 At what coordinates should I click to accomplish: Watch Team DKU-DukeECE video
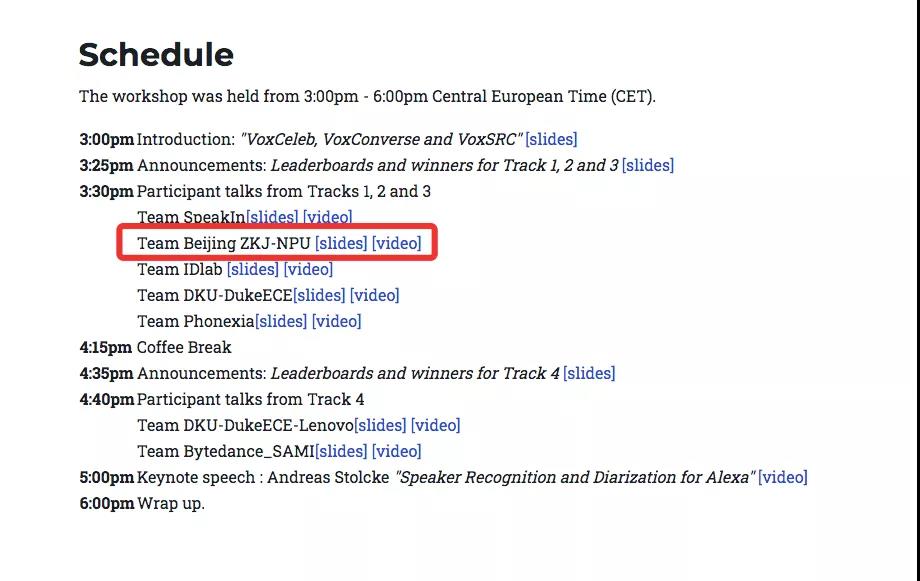(x=375, y=295)
